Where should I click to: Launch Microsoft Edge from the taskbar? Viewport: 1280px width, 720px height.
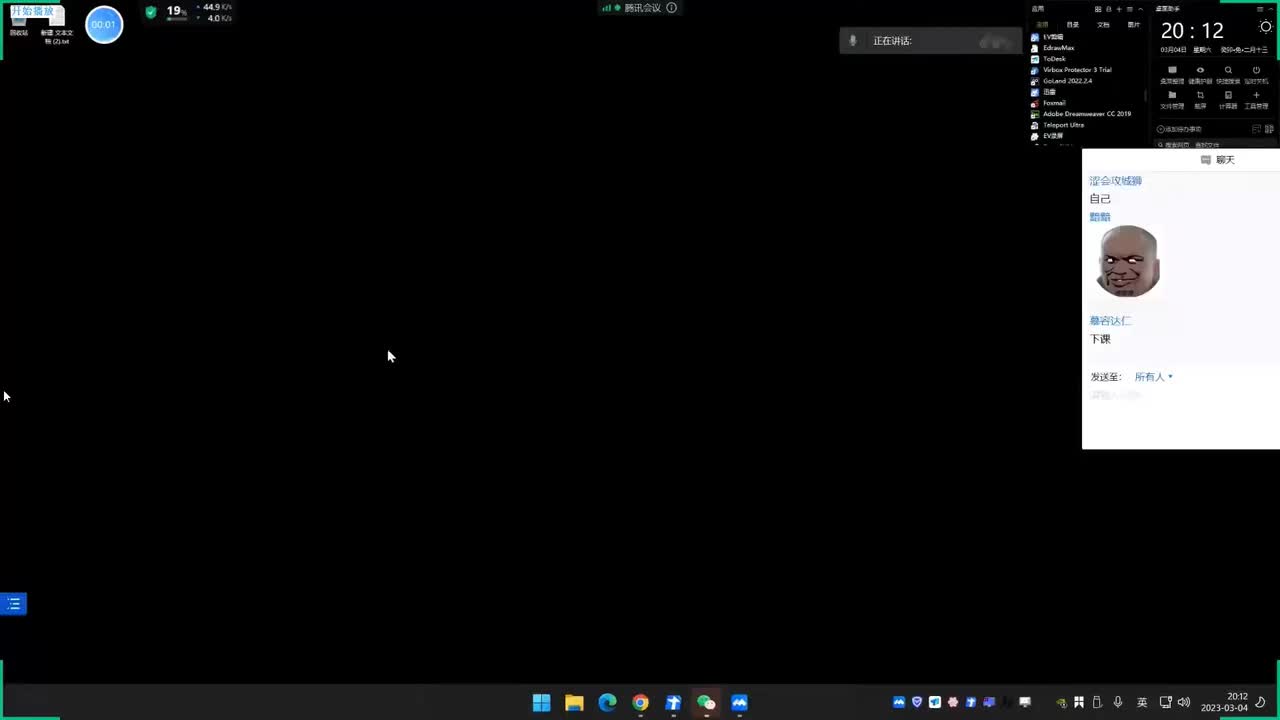coord(607,703)
